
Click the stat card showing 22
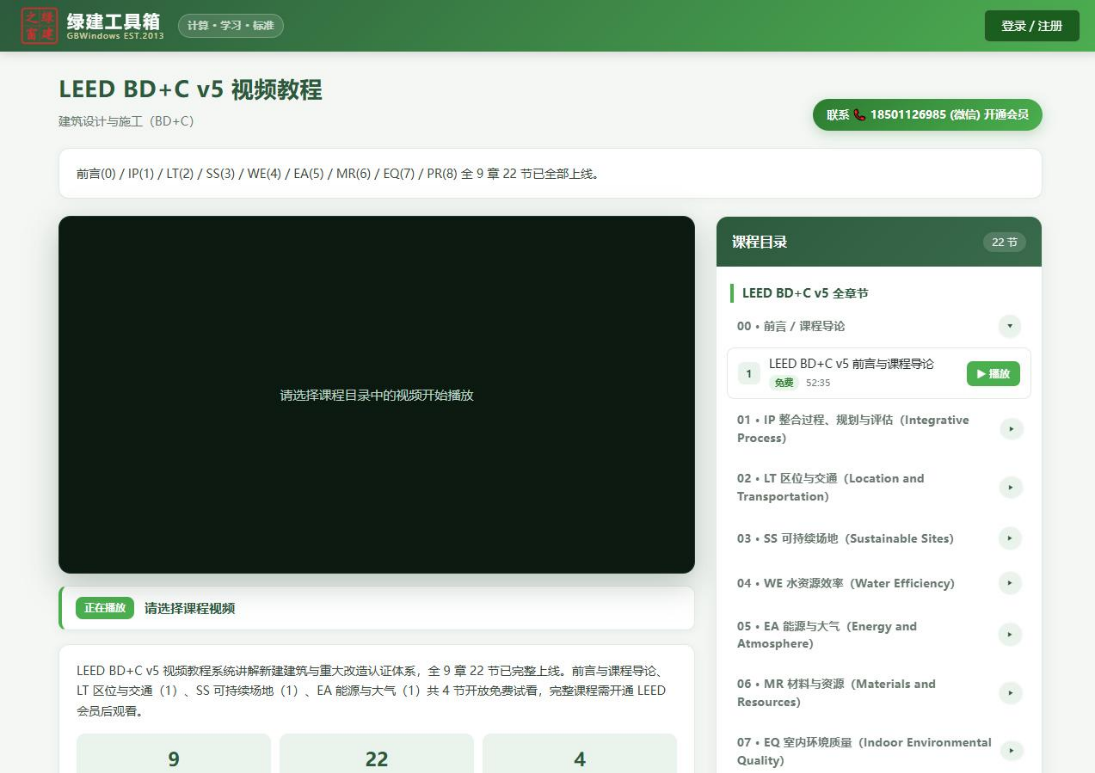(x=376, y=753)
